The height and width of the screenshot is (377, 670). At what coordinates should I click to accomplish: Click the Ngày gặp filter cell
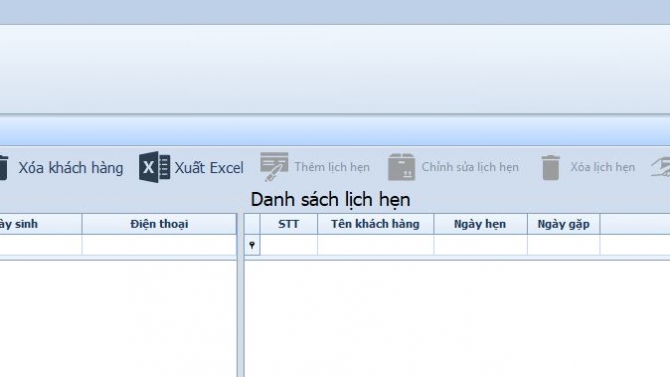[563, 245]
